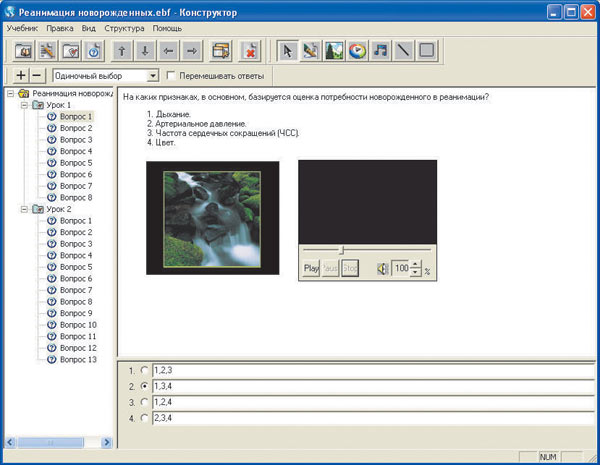Collapse the Урок 1 tree node

[x=24, y=105]
